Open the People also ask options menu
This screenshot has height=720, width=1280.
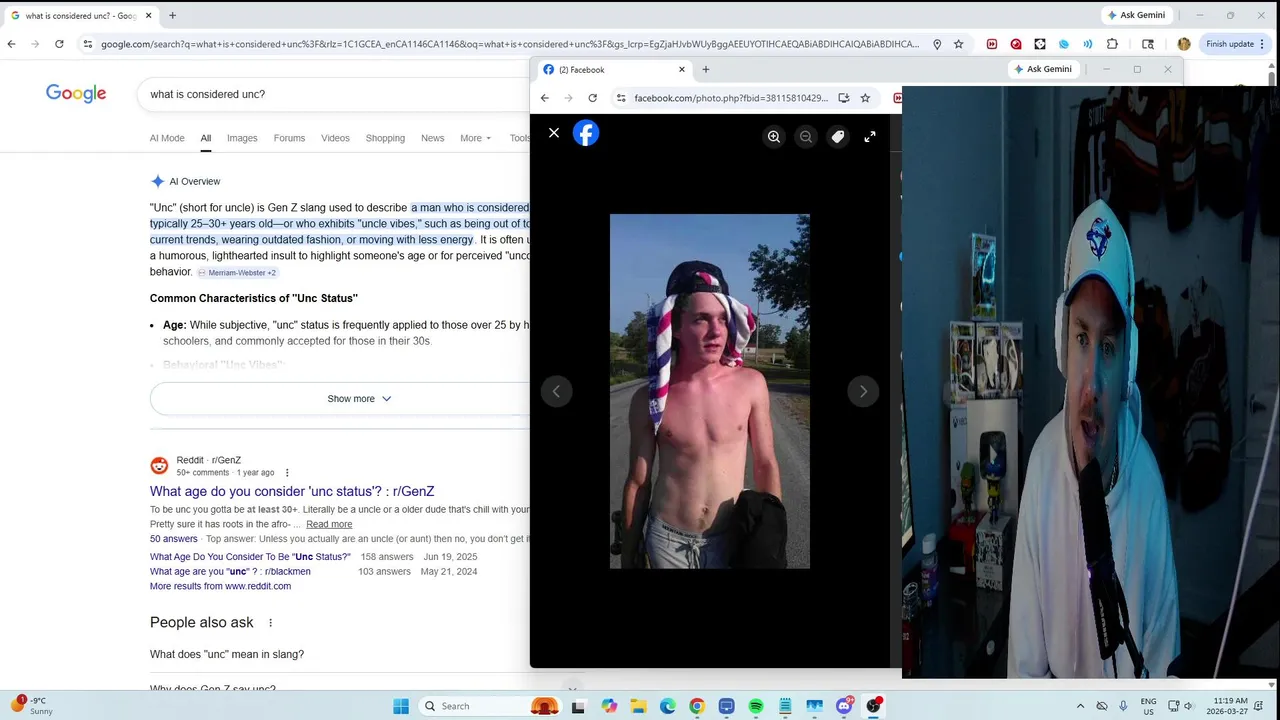(x=270, y=623)
